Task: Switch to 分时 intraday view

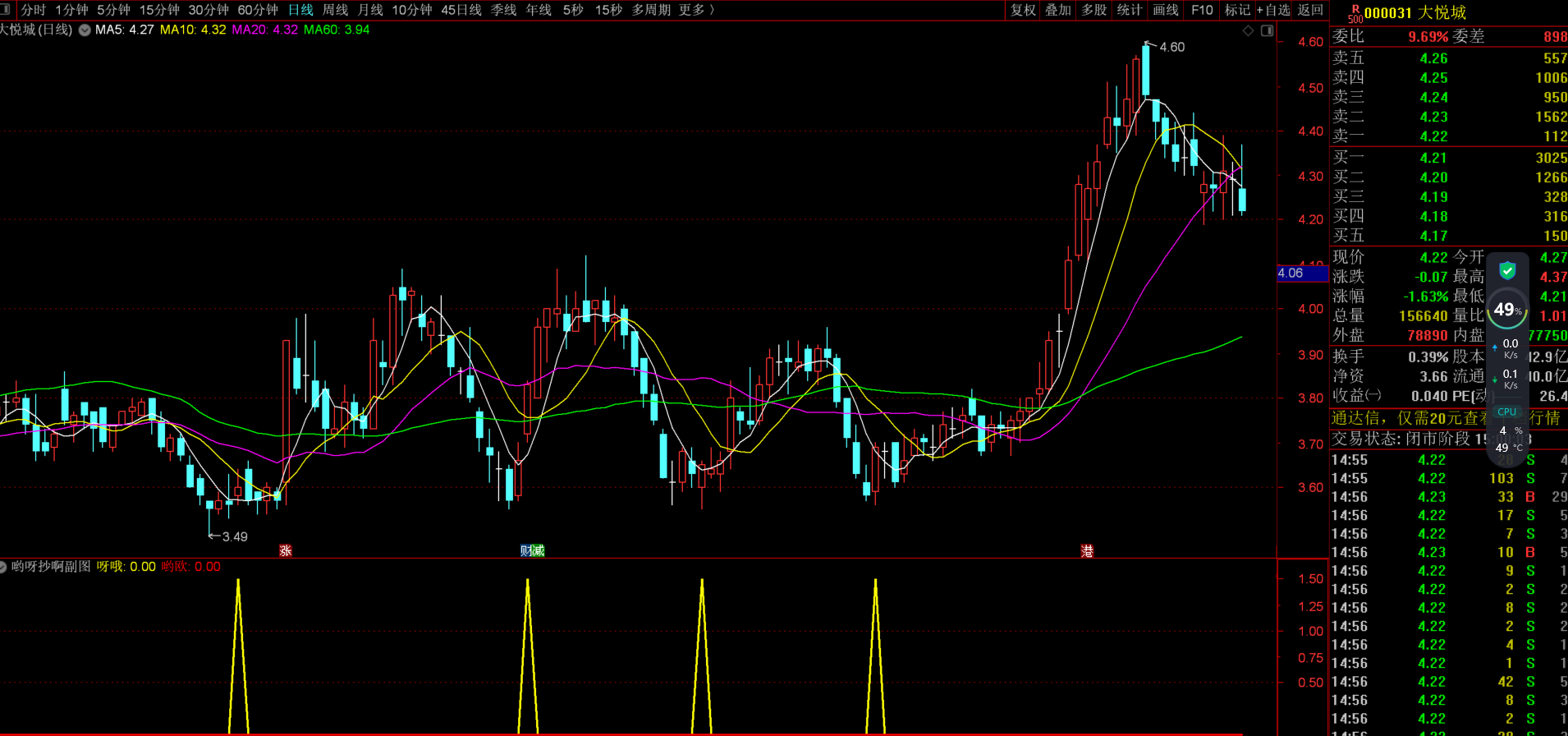Action: [34, 10]
